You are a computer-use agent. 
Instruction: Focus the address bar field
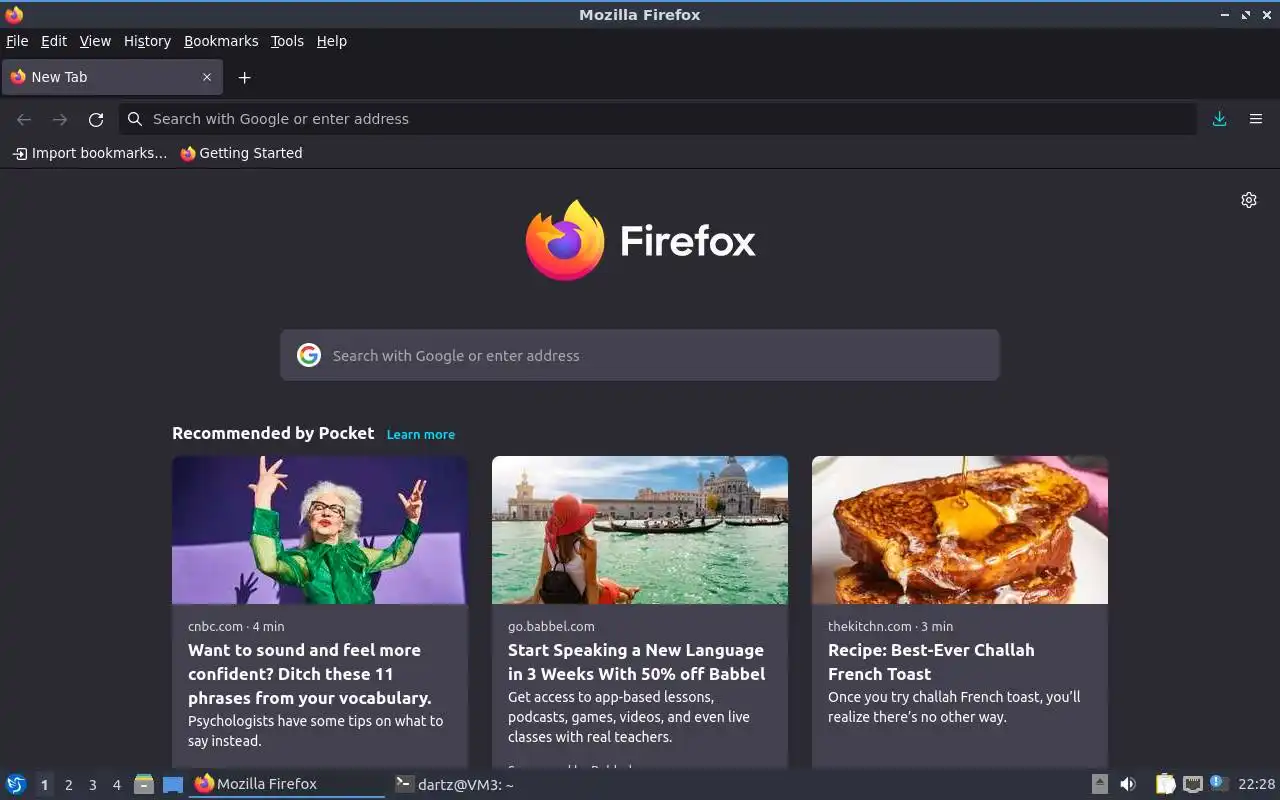658,119
